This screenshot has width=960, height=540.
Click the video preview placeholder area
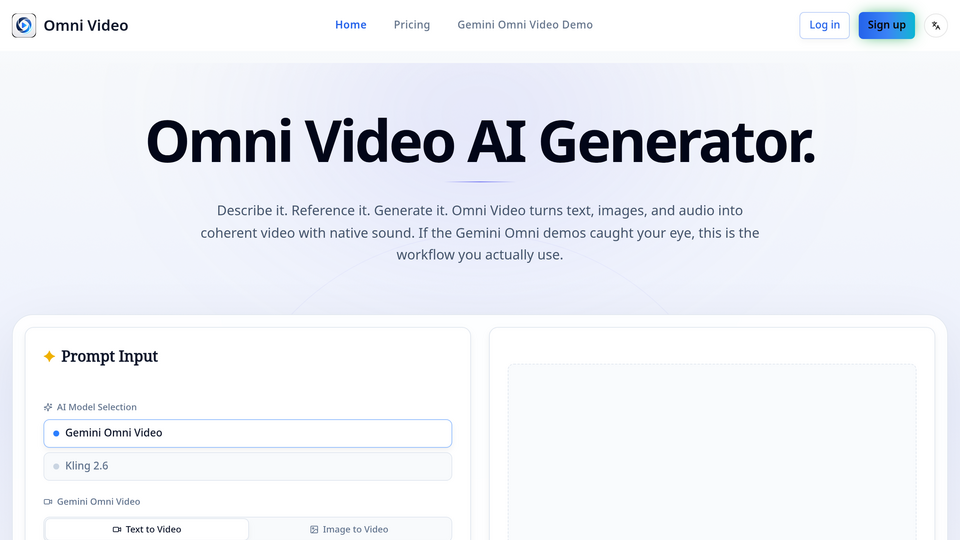point(712,452)
